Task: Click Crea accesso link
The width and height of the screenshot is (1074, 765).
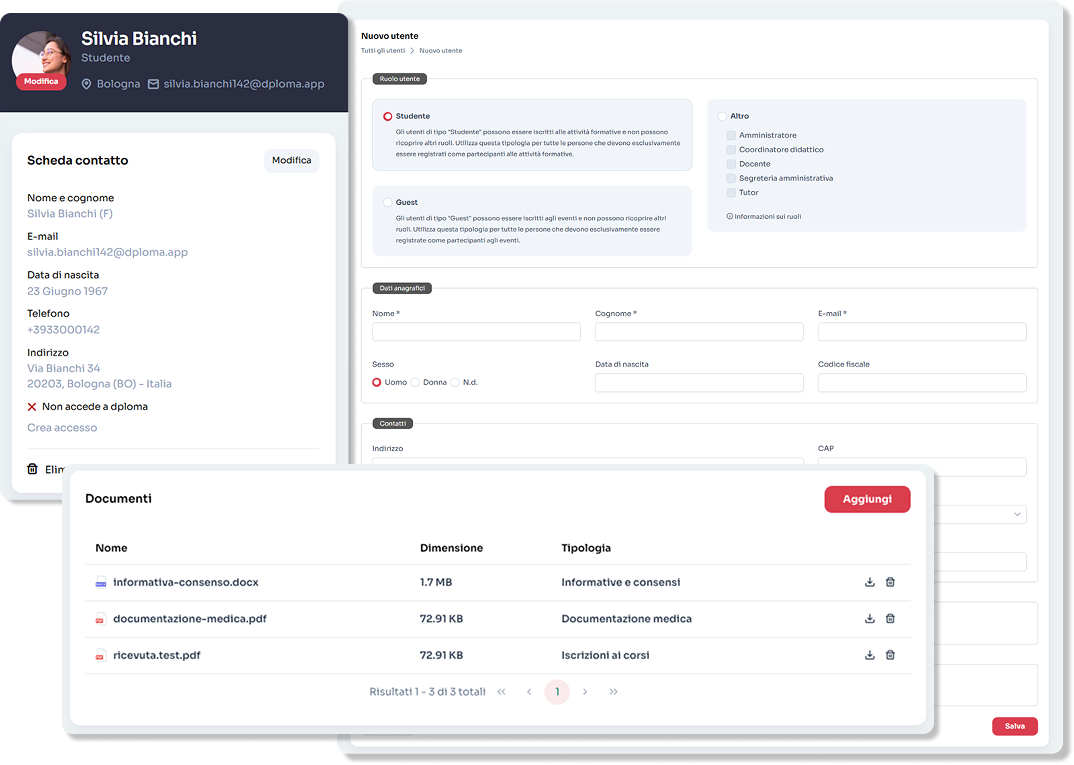Action: 62,427
